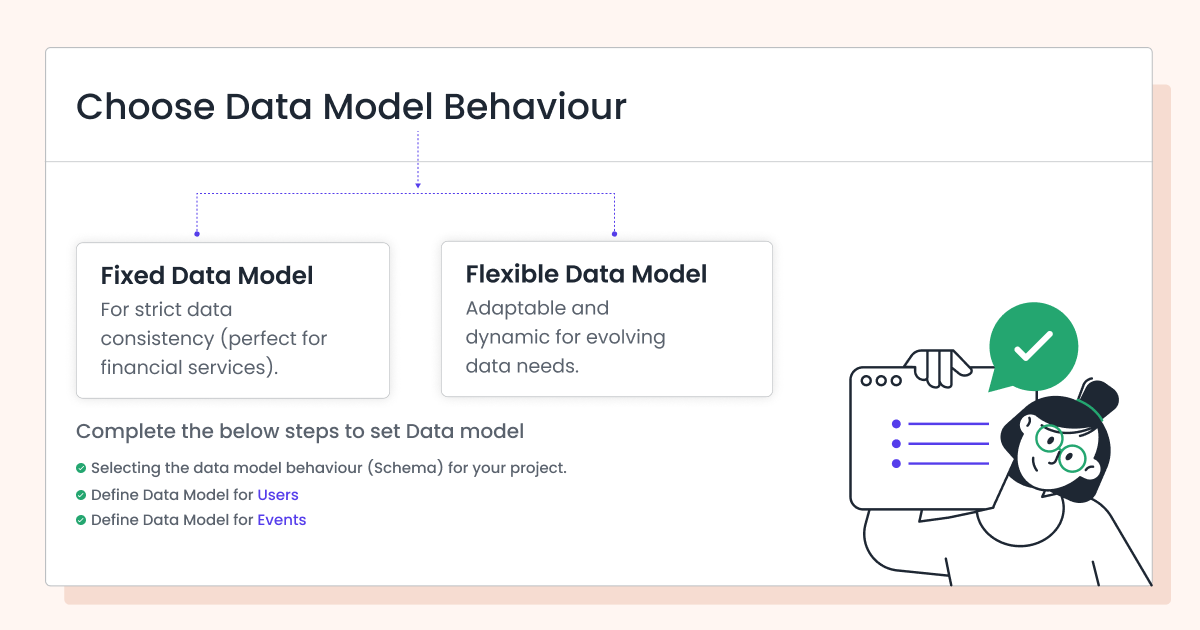Click the white checkmark in green speech bubble

(1033, 347)
